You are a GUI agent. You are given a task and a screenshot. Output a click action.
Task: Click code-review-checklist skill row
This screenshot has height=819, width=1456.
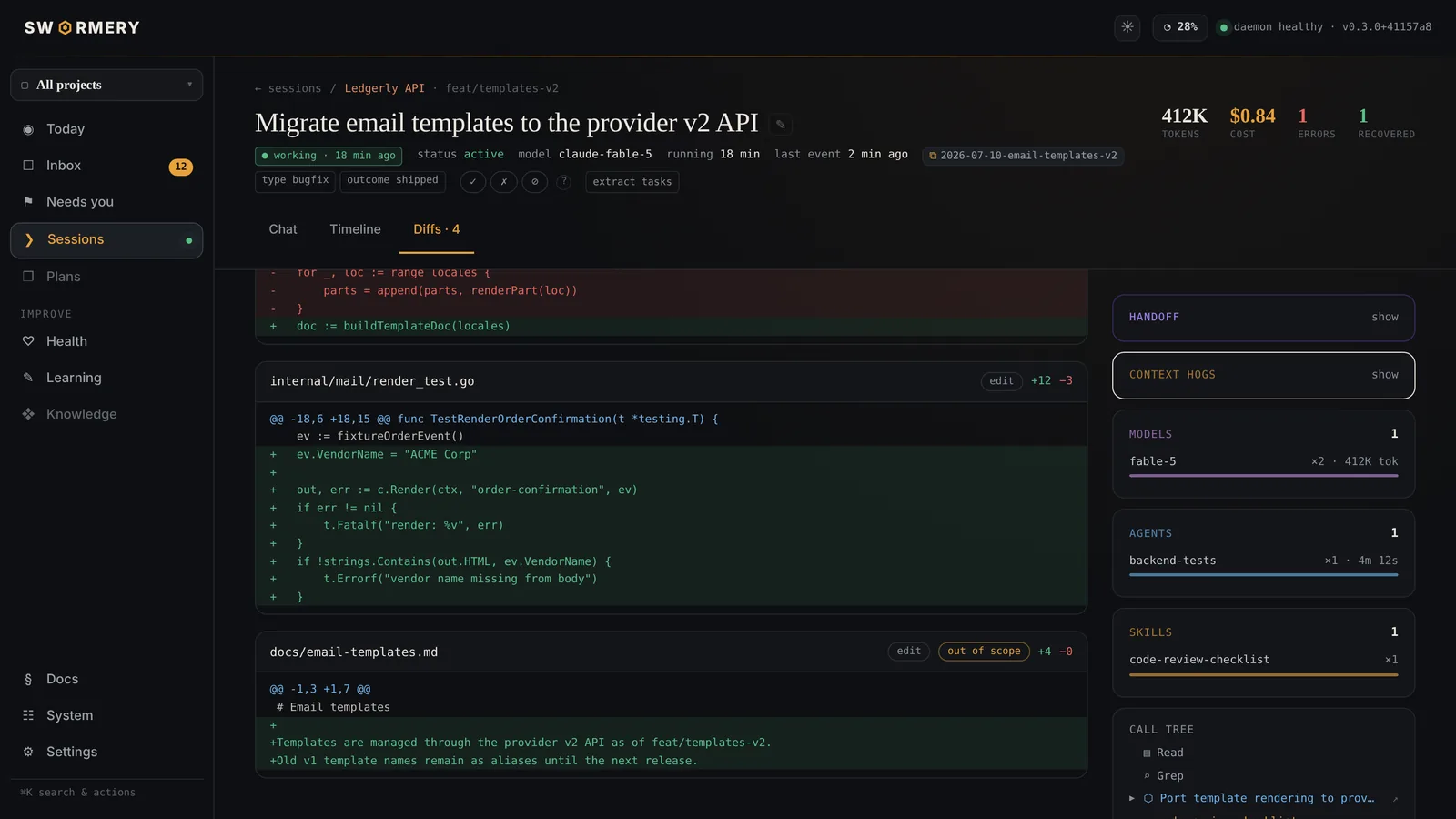coord(1264,660)
